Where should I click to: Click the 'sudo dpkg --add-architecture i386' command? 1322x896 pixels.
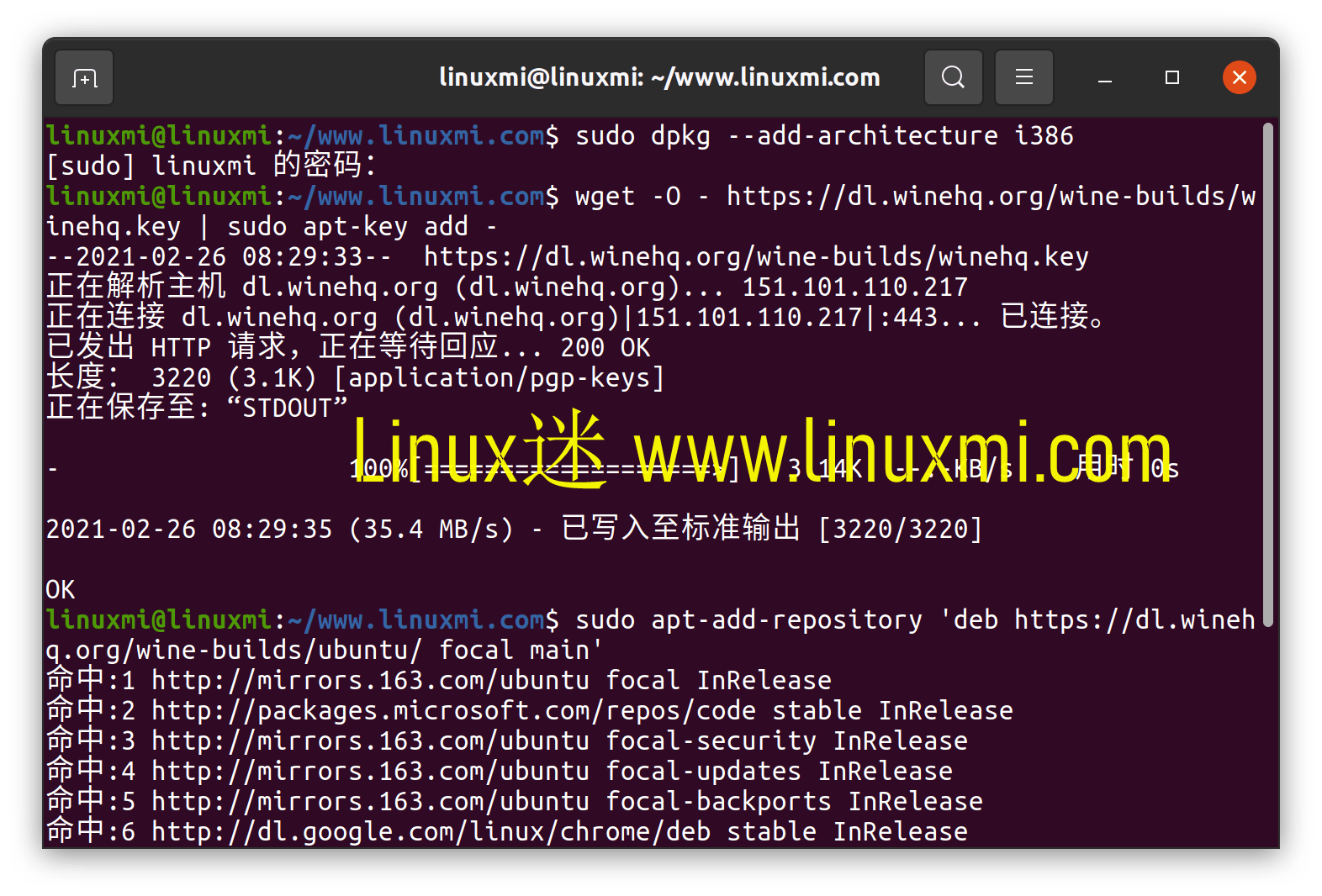(x=824, y=136)
